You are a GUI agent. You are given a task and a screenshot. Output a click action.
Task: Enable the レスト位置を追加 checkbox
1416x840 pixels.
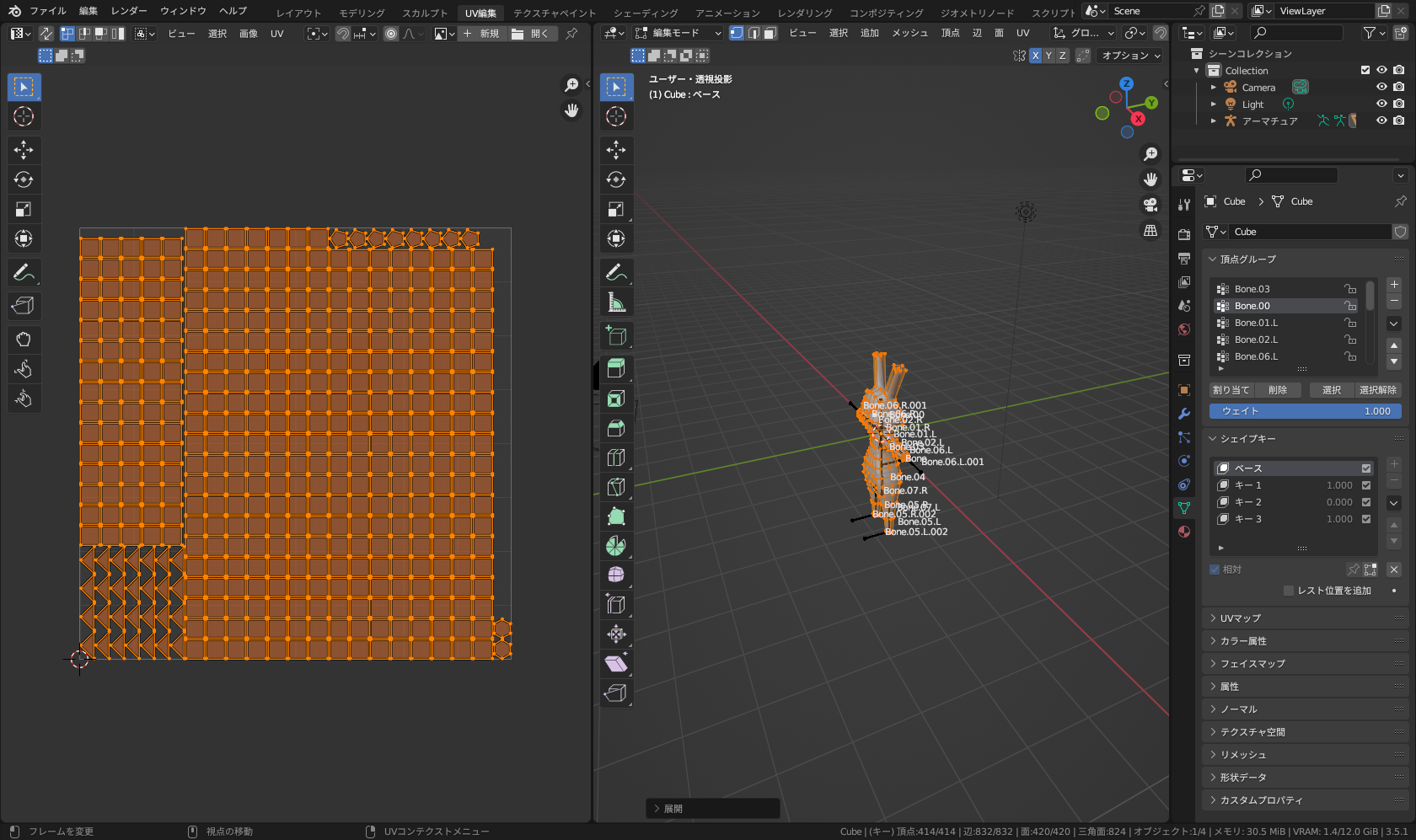tap(1289, 591)
